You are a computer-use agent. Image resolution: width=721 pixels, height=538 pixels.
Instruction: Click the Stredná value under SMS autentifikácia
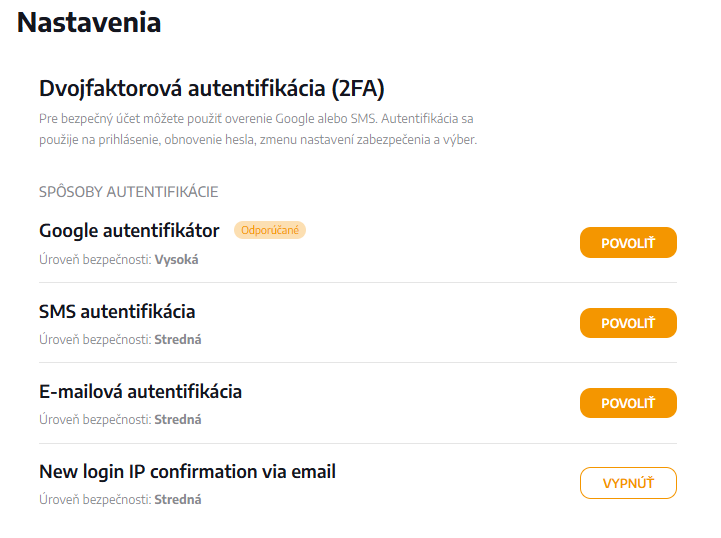pyautogui.click(x=178, y=339)
